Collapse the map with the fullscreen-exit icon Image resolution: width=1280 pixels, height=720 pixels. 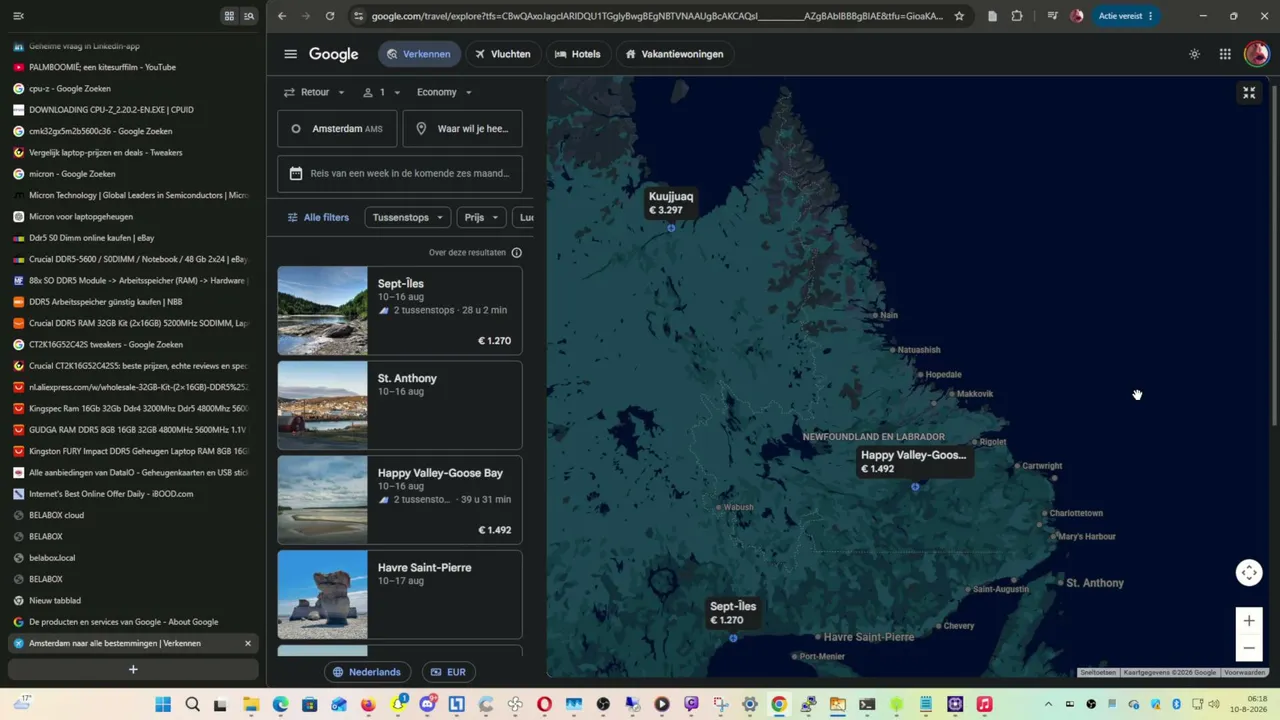coord(1249,93)
